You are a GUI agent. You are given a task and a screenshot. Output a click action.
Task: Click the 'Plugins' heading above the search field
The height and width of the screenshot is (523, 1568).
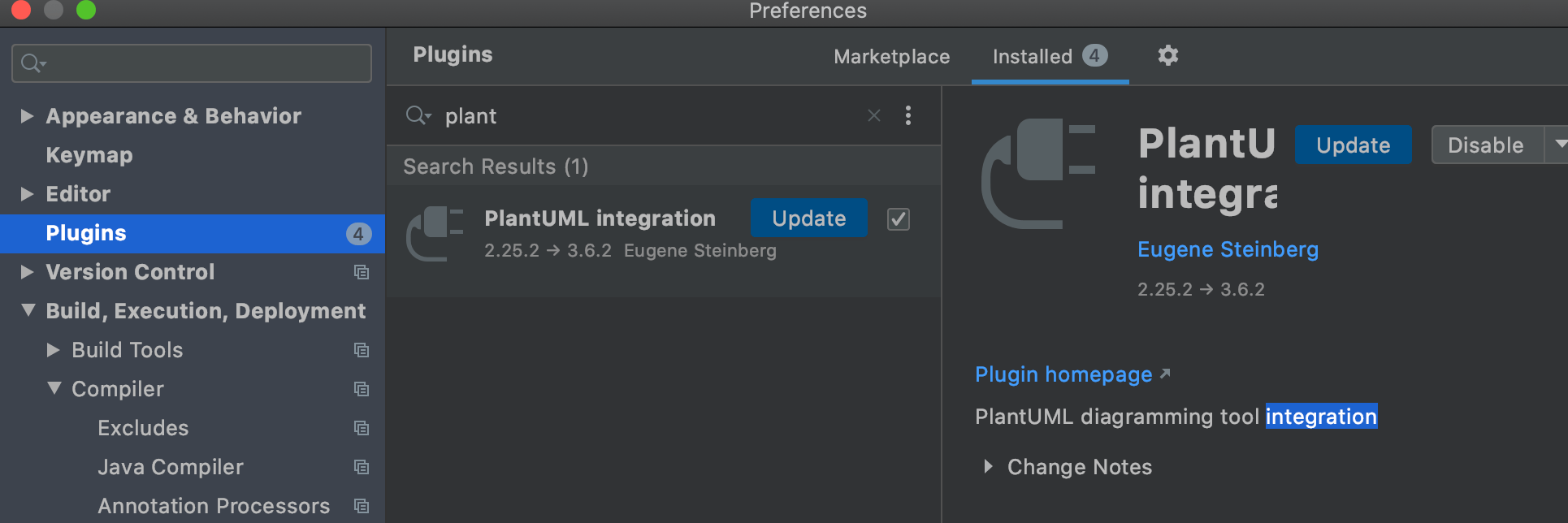453,54
